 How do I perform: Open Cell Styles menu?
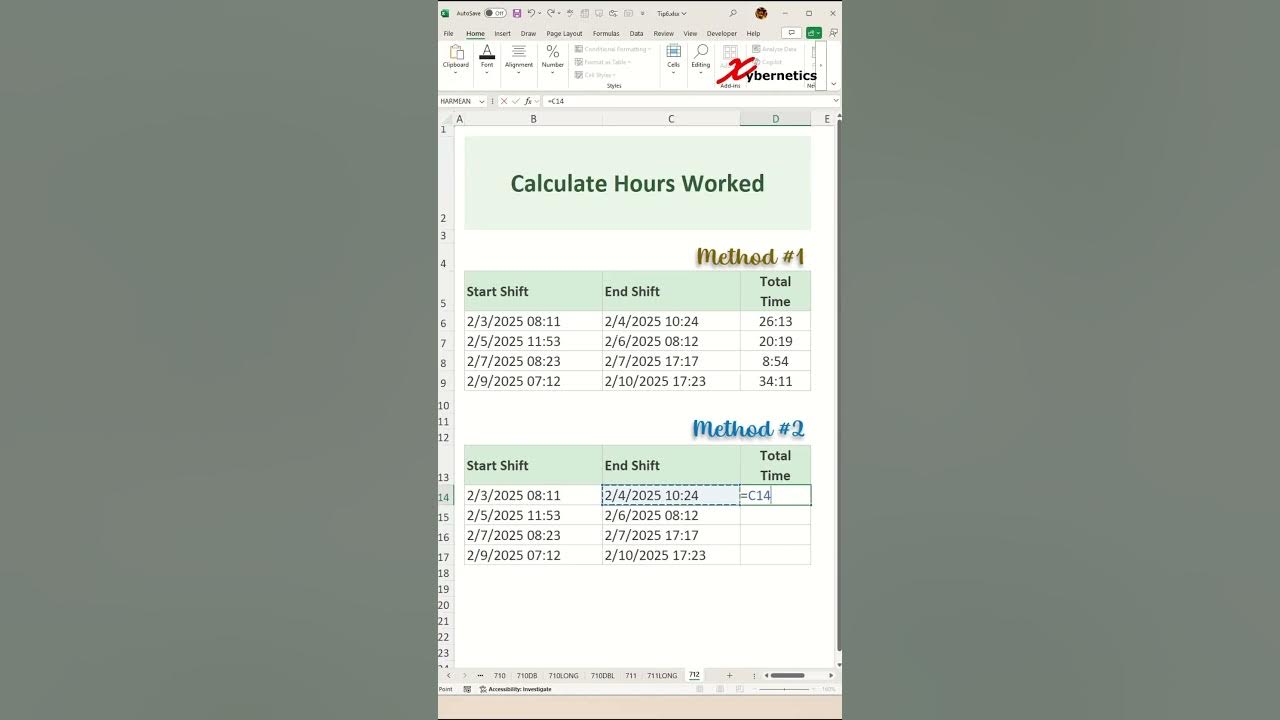pos(594,75)
